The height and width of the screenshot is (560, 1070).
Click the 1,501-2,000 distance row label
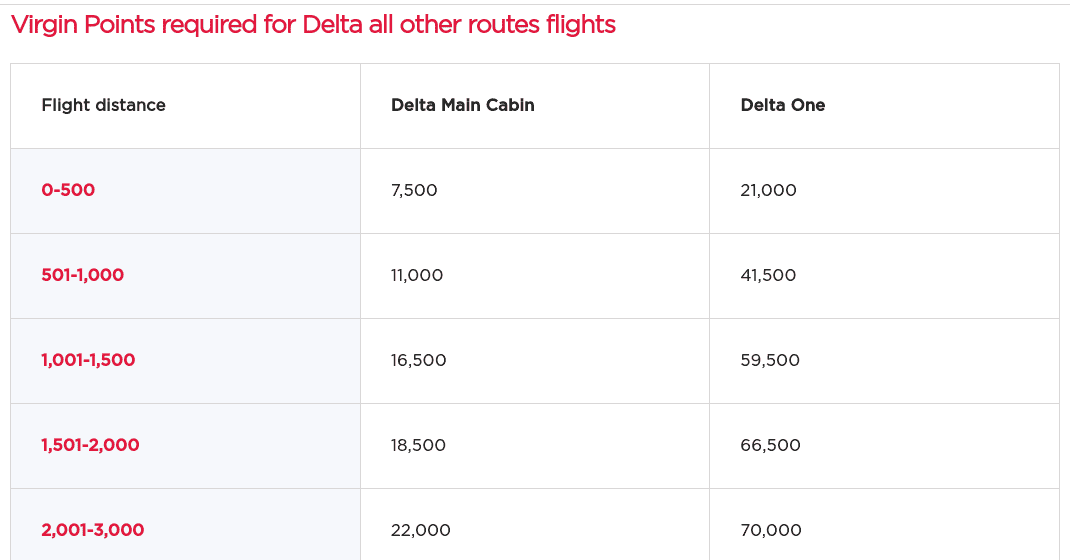coord(90,445)
